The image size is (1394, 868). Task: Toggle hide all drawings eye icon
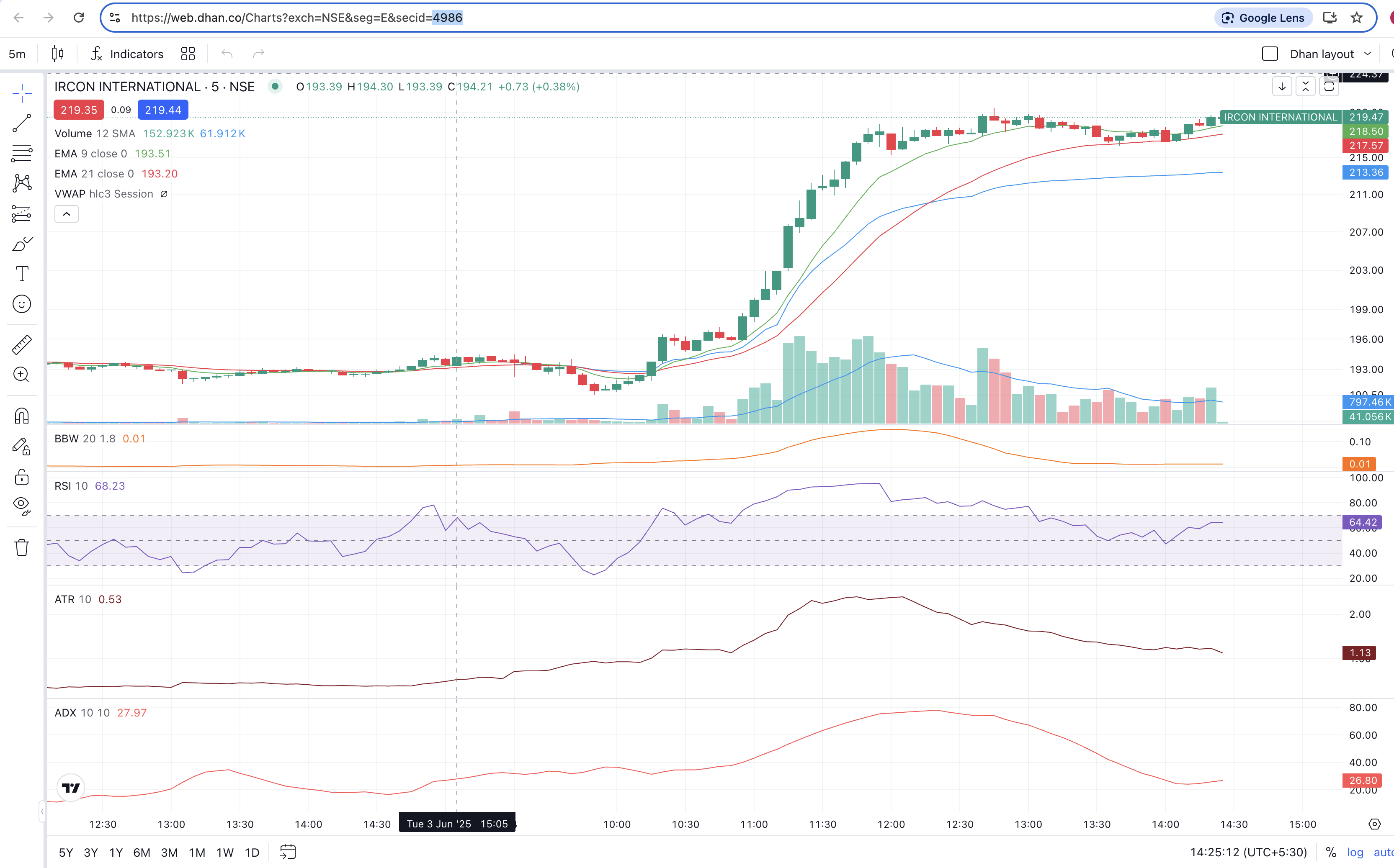(x=22, y=506)
